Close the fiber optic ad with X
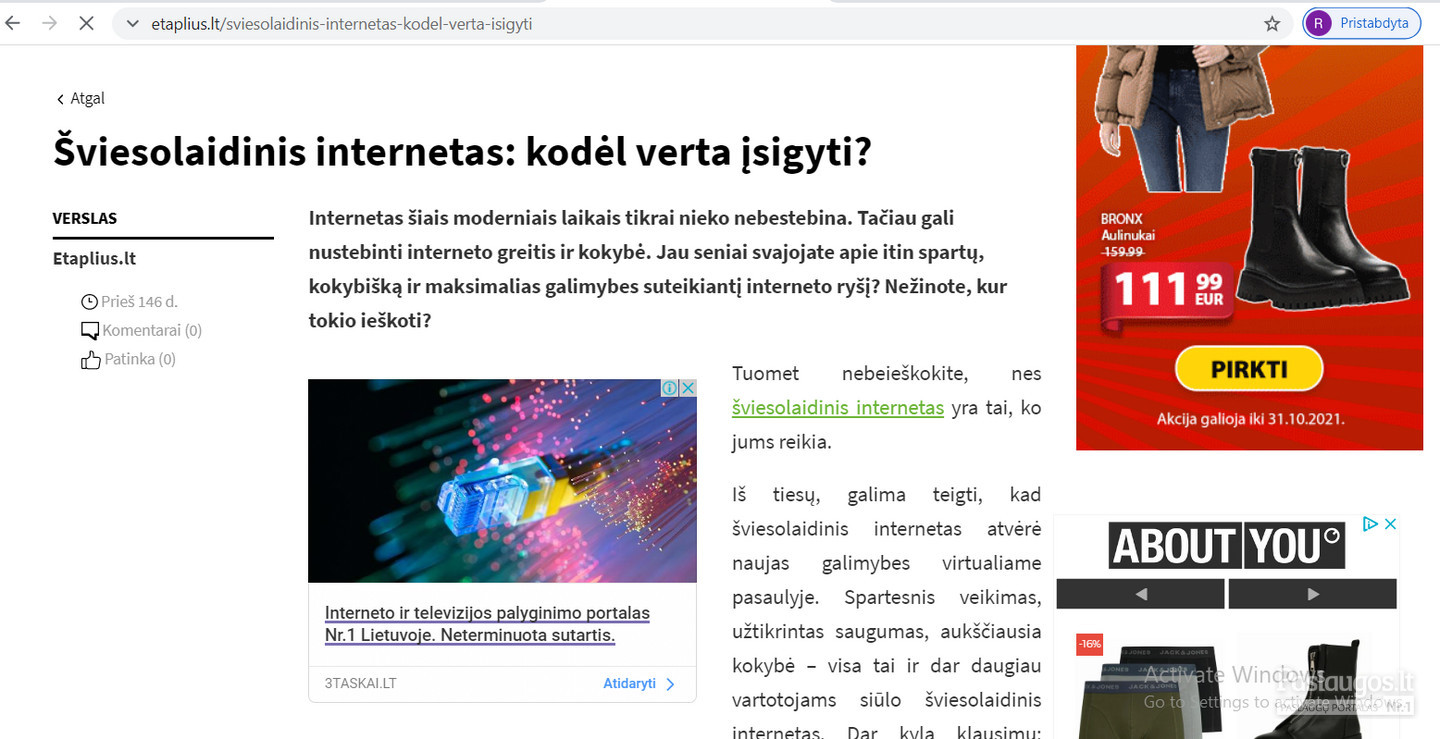This screenshot has height=739, width=1440. (688, 388)
